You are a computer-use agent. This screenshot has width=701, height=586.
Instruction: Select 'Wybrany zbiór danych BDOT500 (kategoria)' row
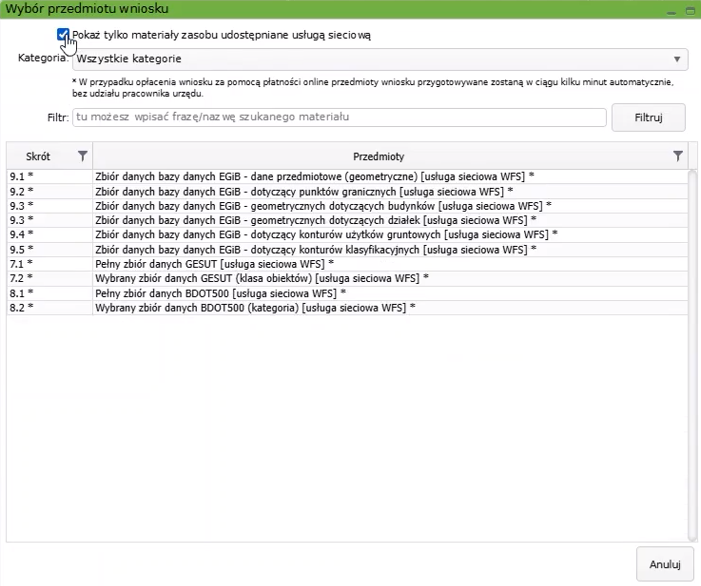coord(254,308)
